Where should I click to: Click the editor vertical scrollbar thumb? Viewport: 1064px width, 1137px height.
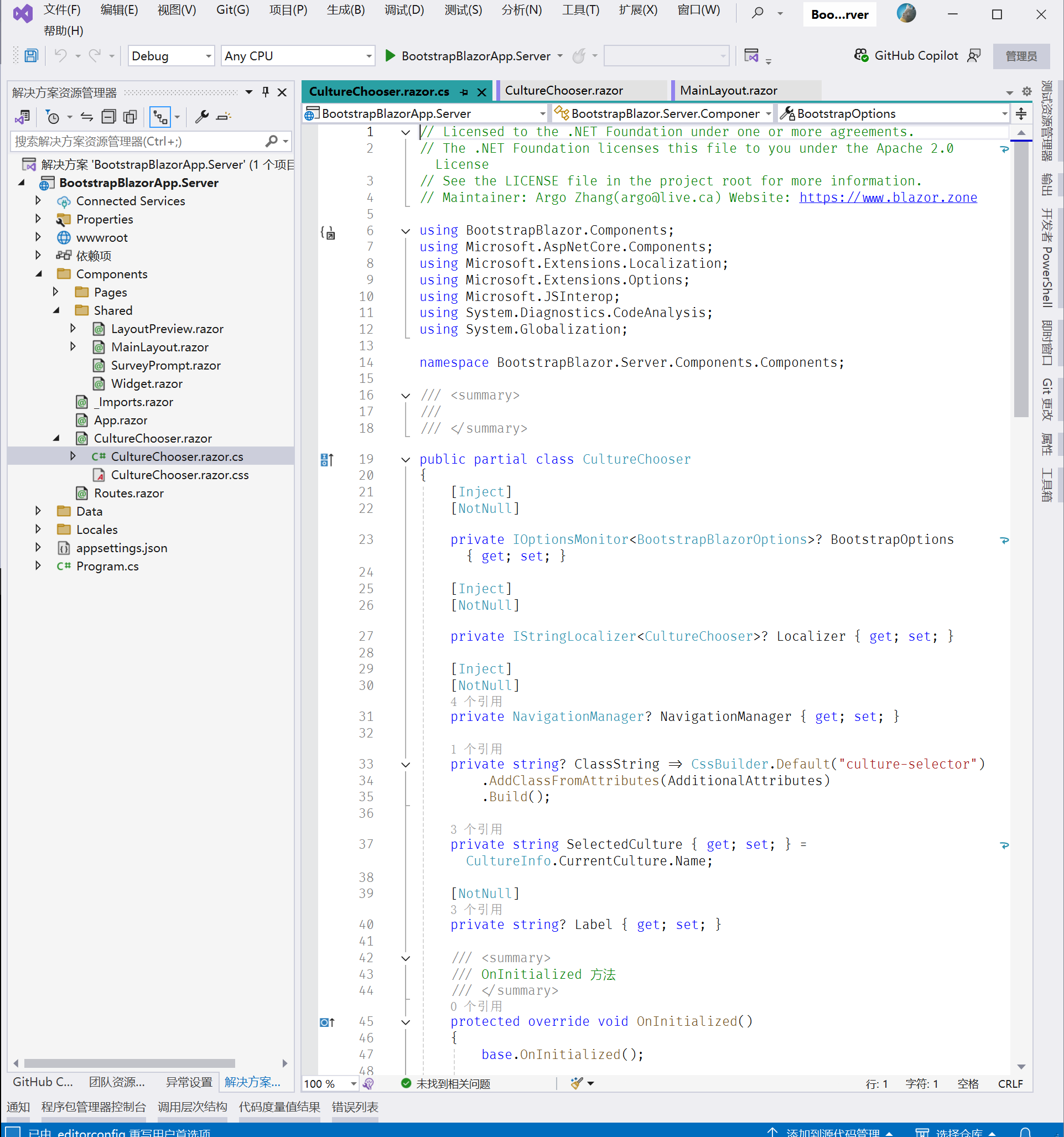tap(1021, 274)
